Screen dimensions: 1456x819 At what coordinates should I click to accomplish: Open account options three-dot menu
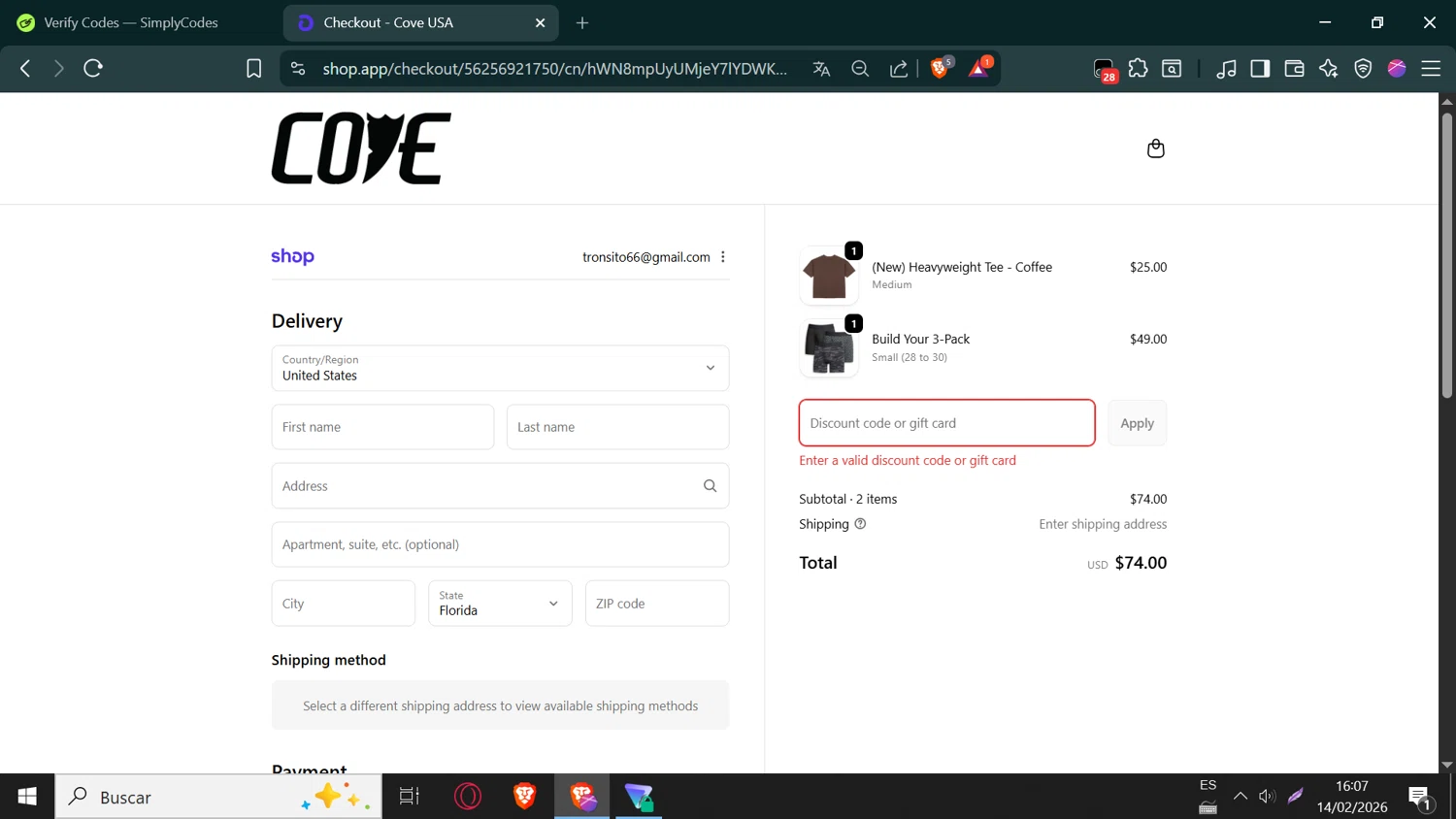(x=723, y=257)
